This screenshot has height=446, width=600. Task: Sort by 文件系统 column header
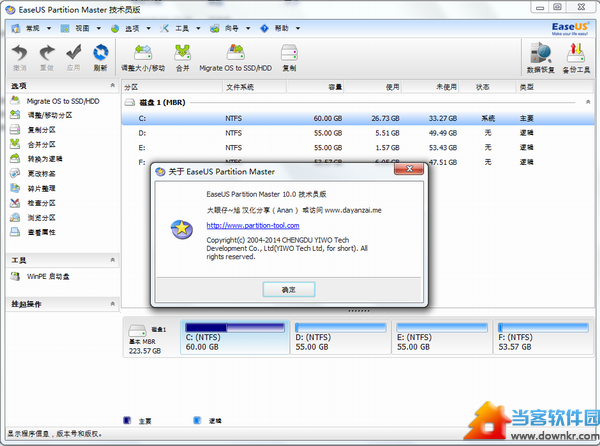(x=254, y=87)
